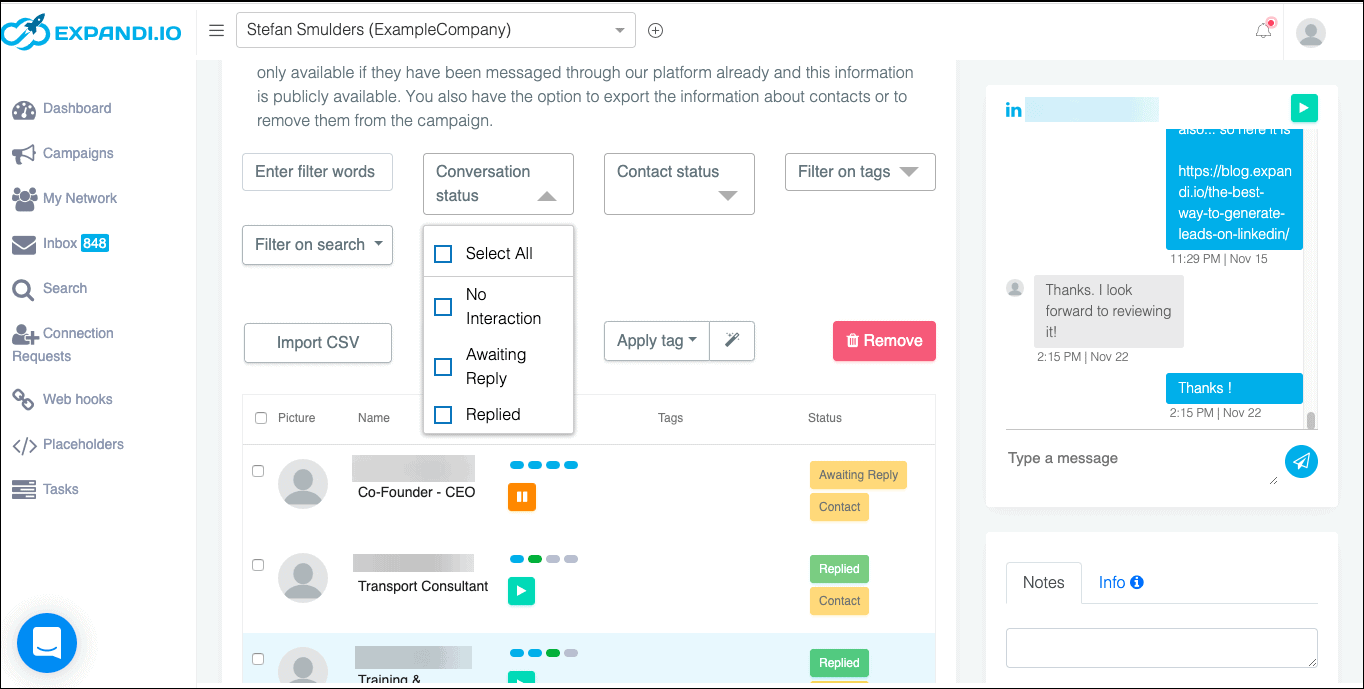Switch to the Info tab
Screen dimensions: 1364x689
pos(1121,583)
